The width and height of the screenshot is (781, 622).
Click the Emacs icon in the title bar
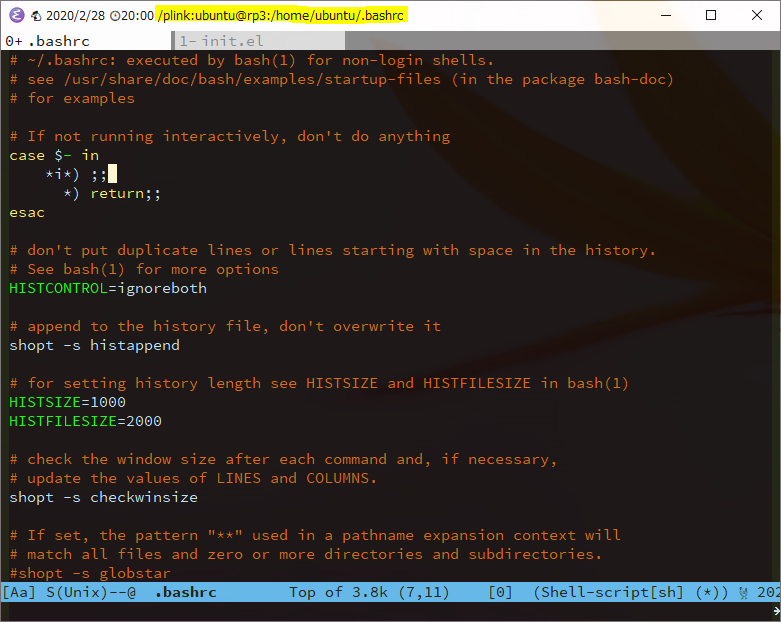pyautogui.click(x=17, y=15)
